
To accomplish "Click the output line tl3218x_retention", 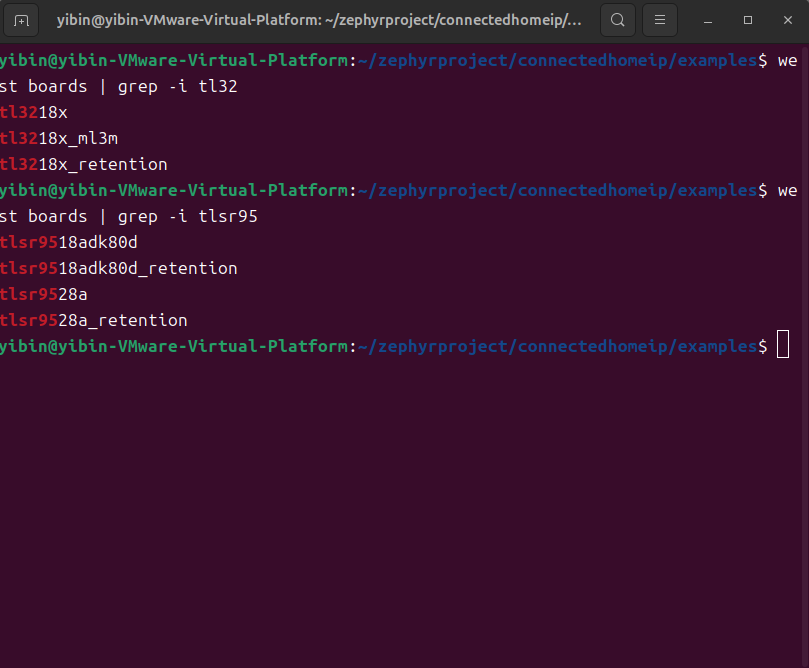I will 84,165.
